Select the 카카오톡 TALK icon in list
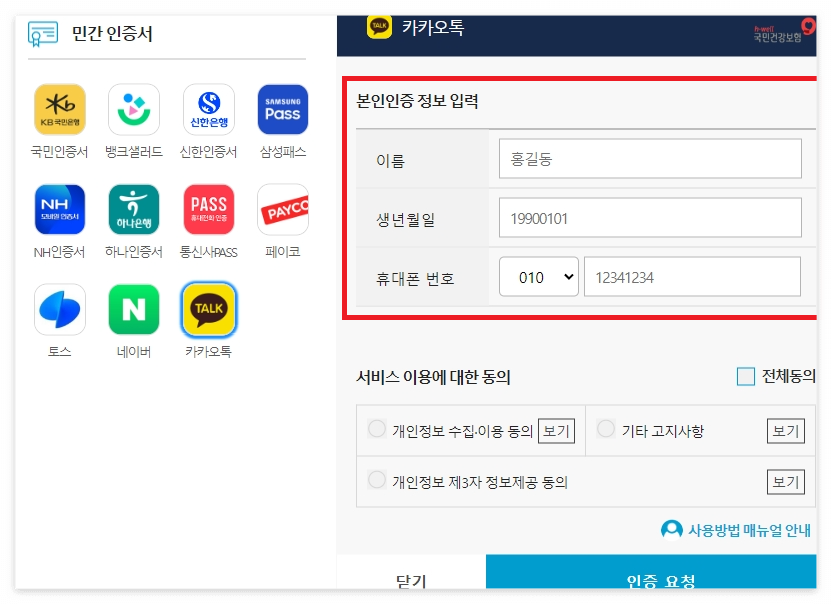This screenshot has height=604, width=832. tap(209, 309)
